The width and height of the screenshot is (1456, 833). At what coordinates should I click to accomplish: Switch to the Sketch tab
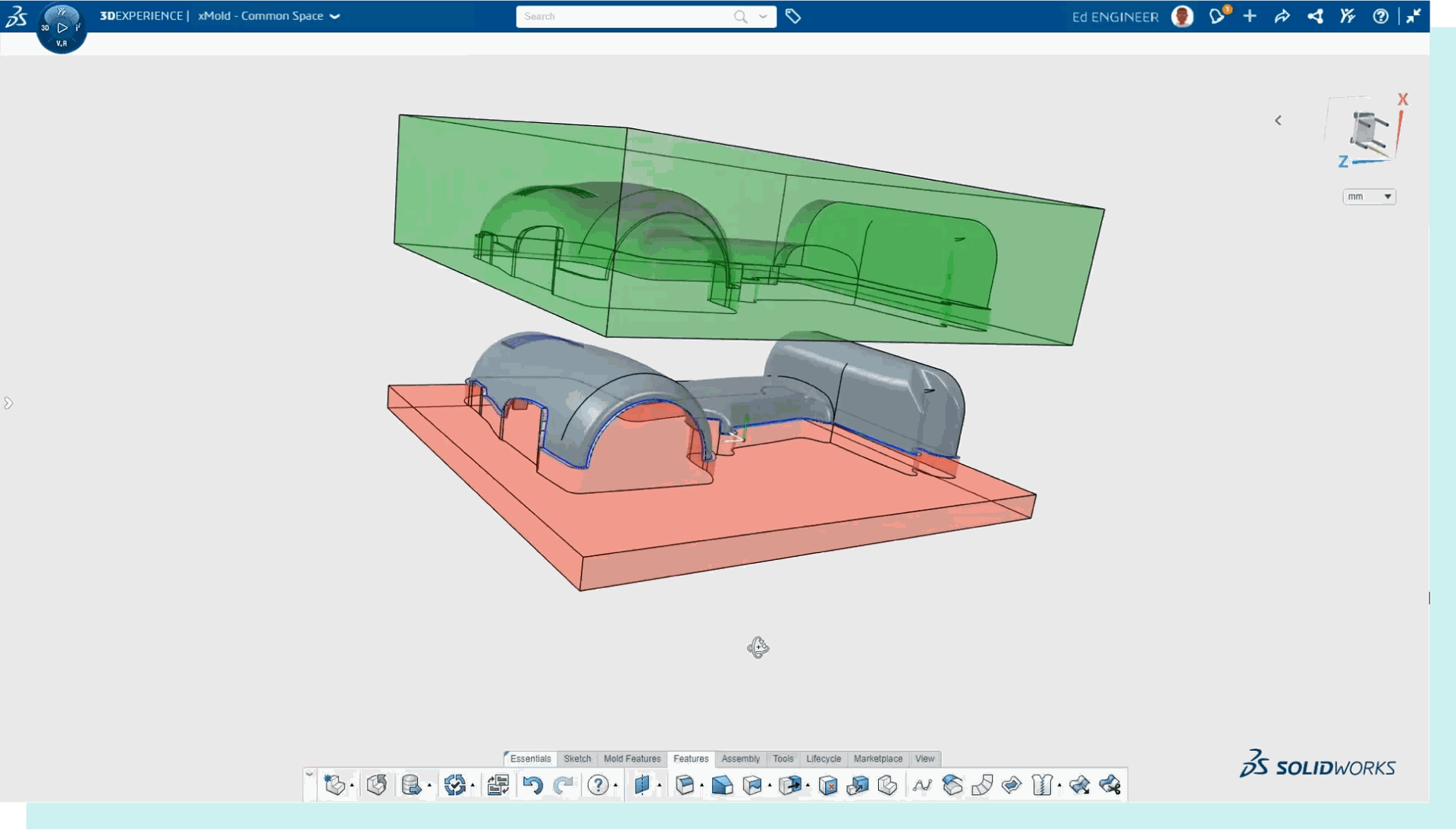(x=577, y=759)
